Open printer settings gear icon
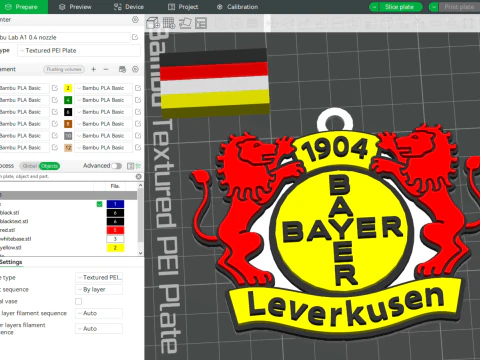 [x=135, y=20]
